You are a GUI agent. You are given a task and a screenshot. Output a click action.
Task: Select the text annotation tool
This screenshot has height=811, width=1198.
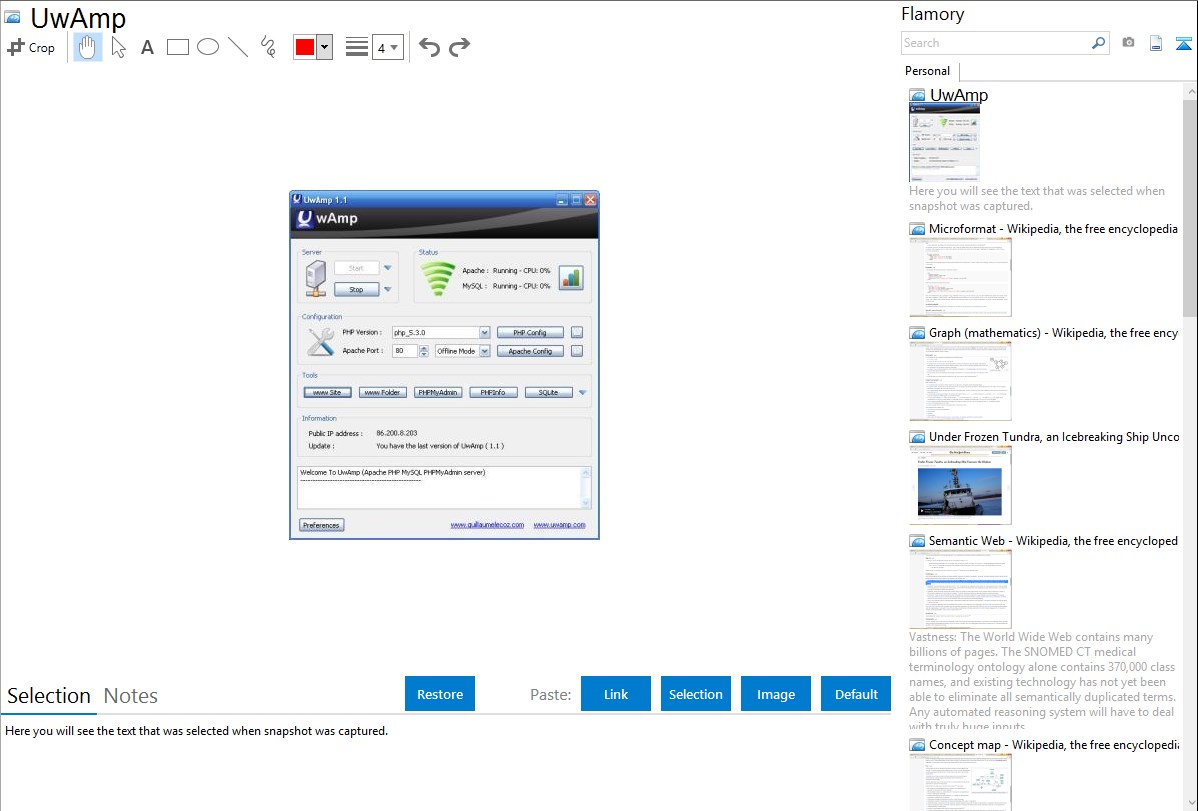click(147, 47)
